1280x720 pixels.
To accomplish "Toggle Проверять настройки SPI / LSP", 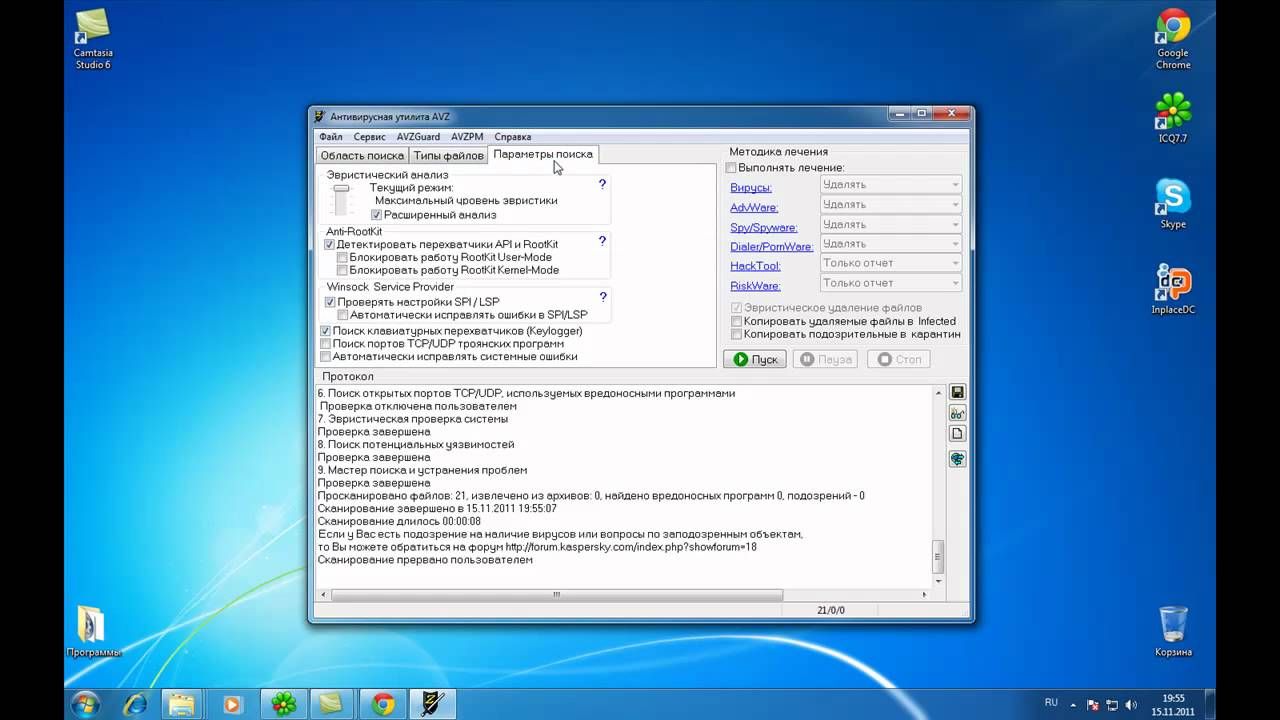I will 330,301.
